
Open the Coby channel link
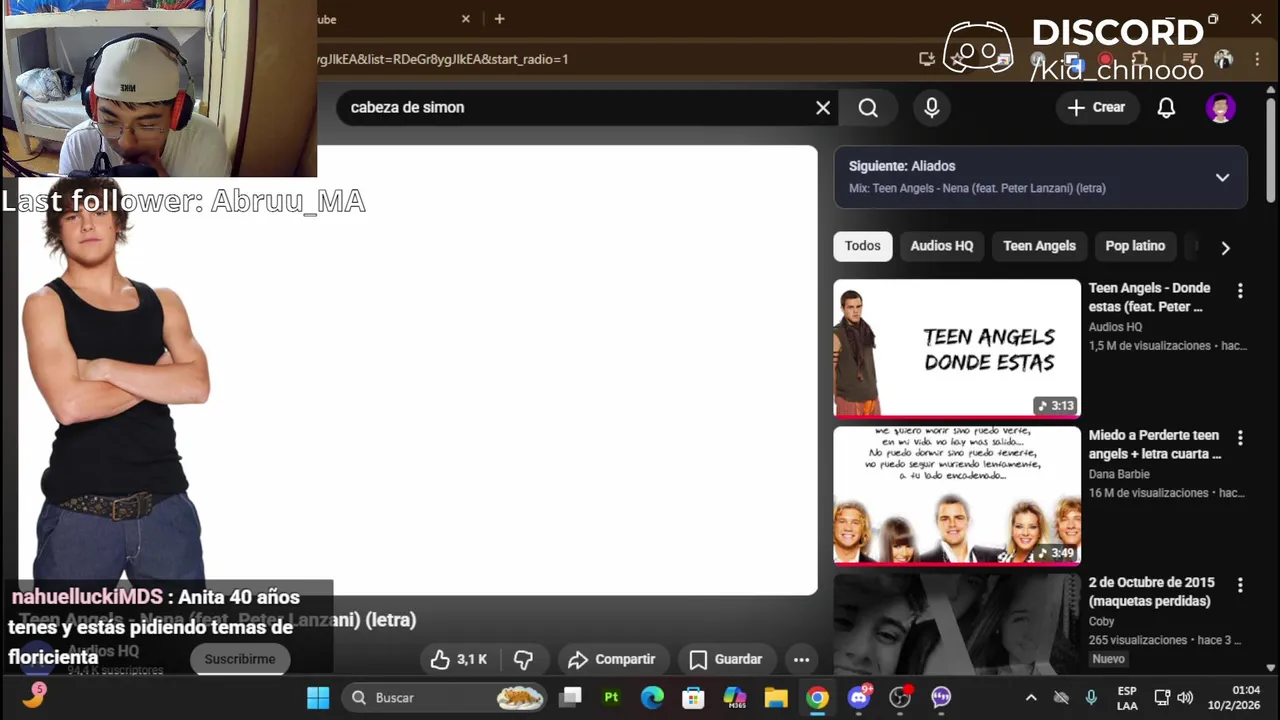point(1101,621)
